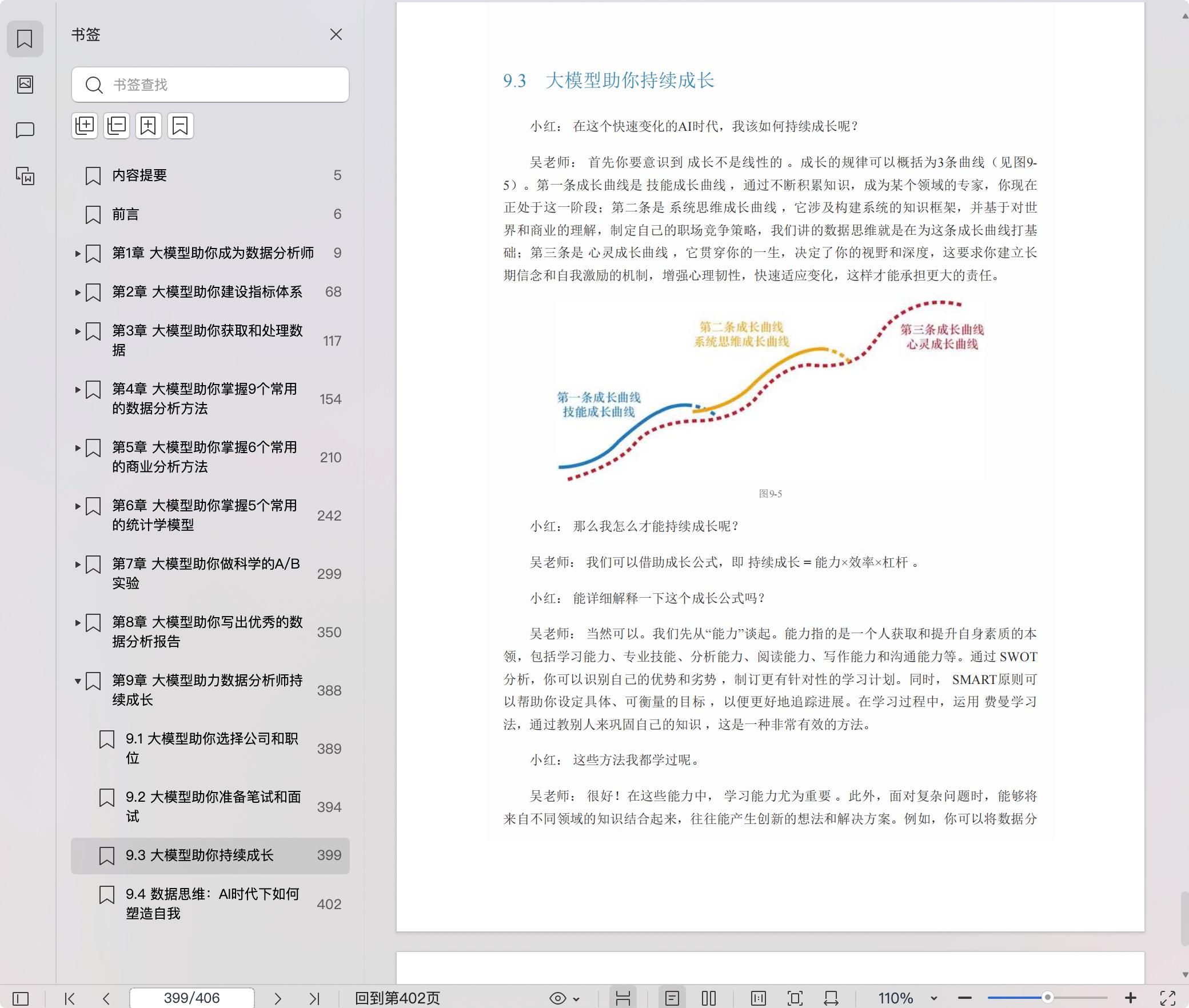Select the 前言 bookmark

coord(126,214)
